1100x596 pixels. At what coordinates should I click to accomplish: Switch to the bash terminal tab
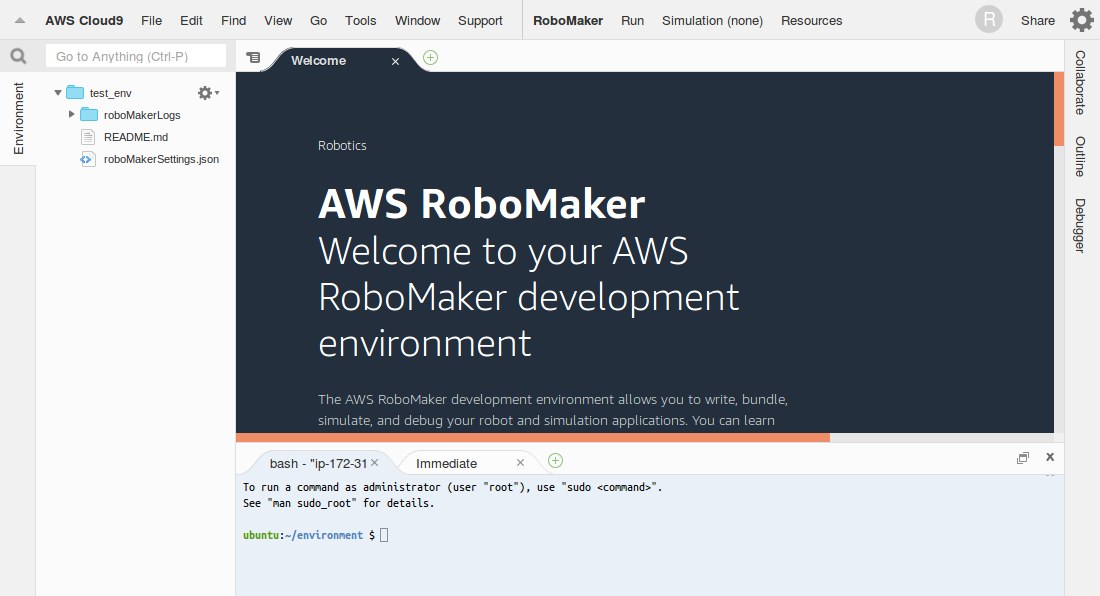(x=318, y=463)
